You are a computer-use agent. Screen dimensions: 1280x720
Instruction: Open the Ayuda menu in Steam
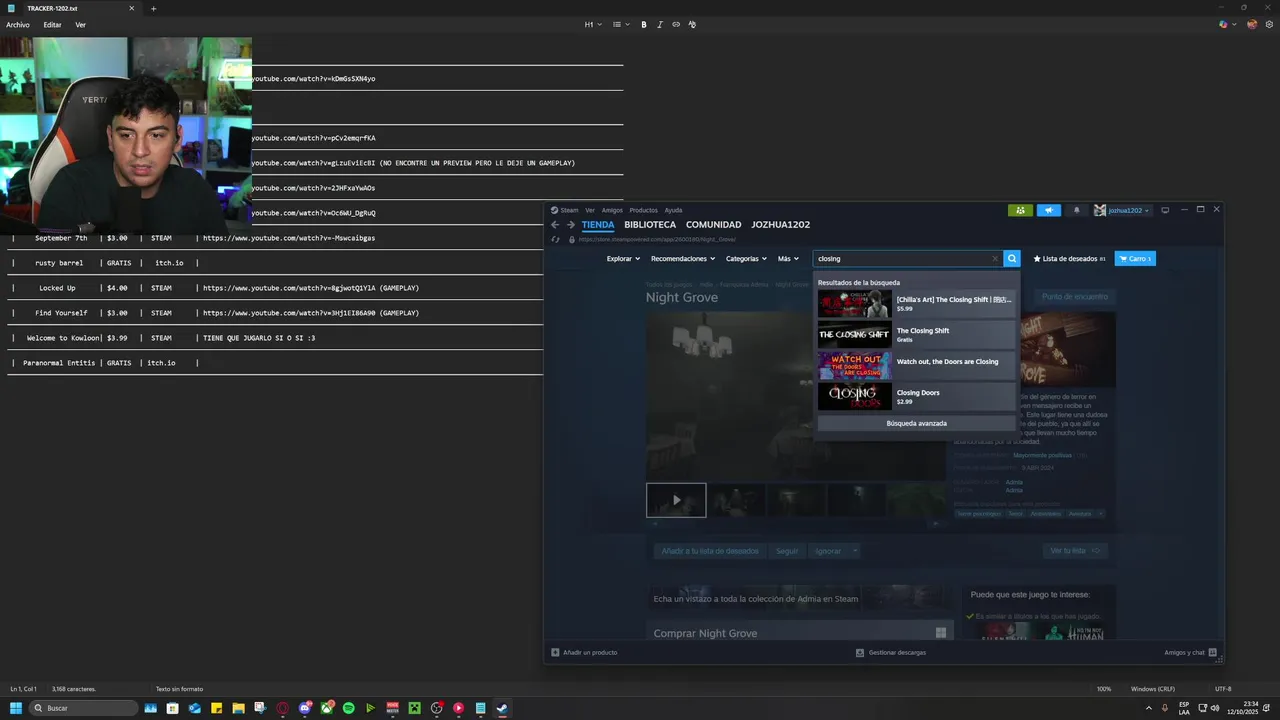674,210
